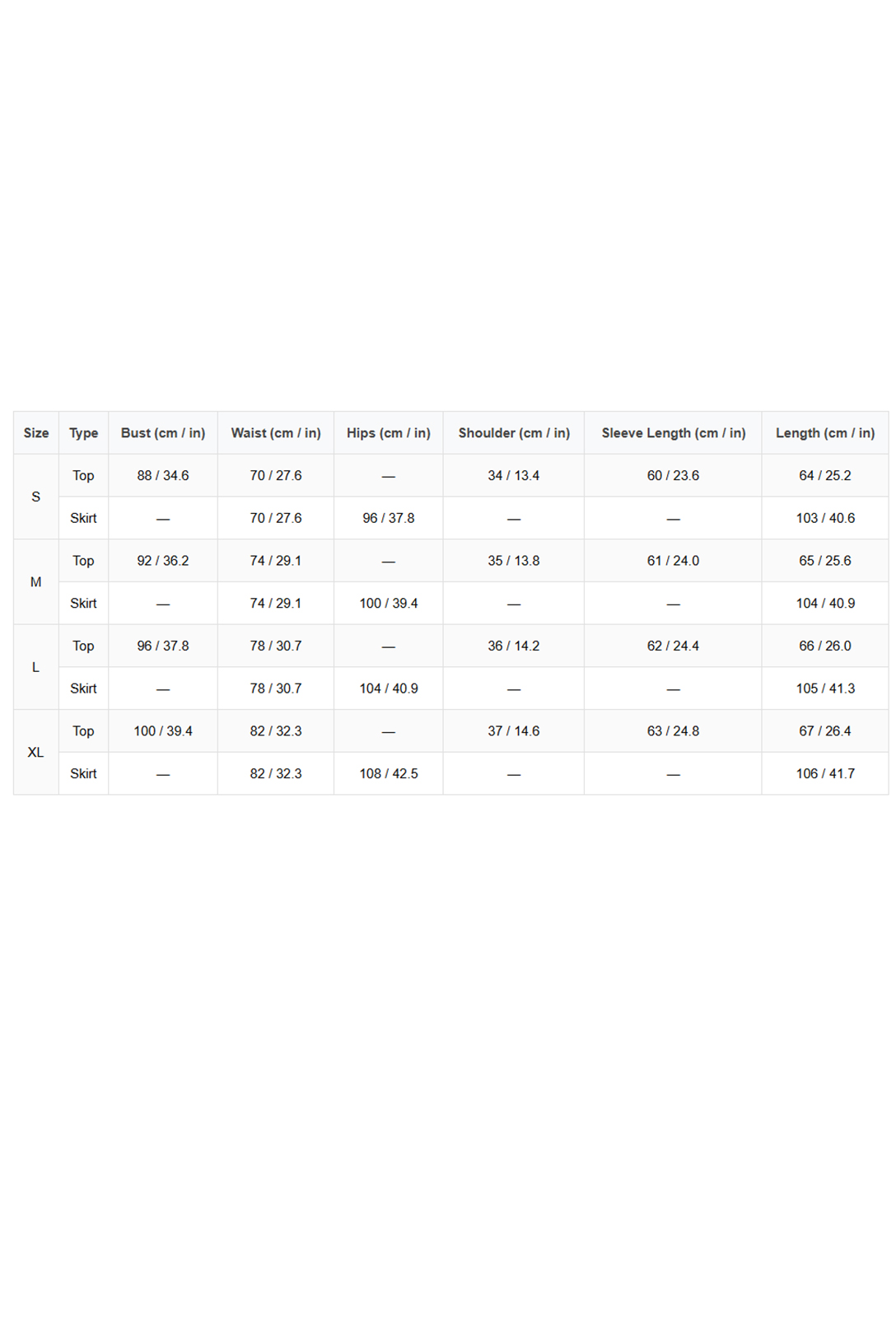Click the 61 / 24.0 sleeve length cell
This screenshot has width=896, height=1344.
(x=673, y=561)
